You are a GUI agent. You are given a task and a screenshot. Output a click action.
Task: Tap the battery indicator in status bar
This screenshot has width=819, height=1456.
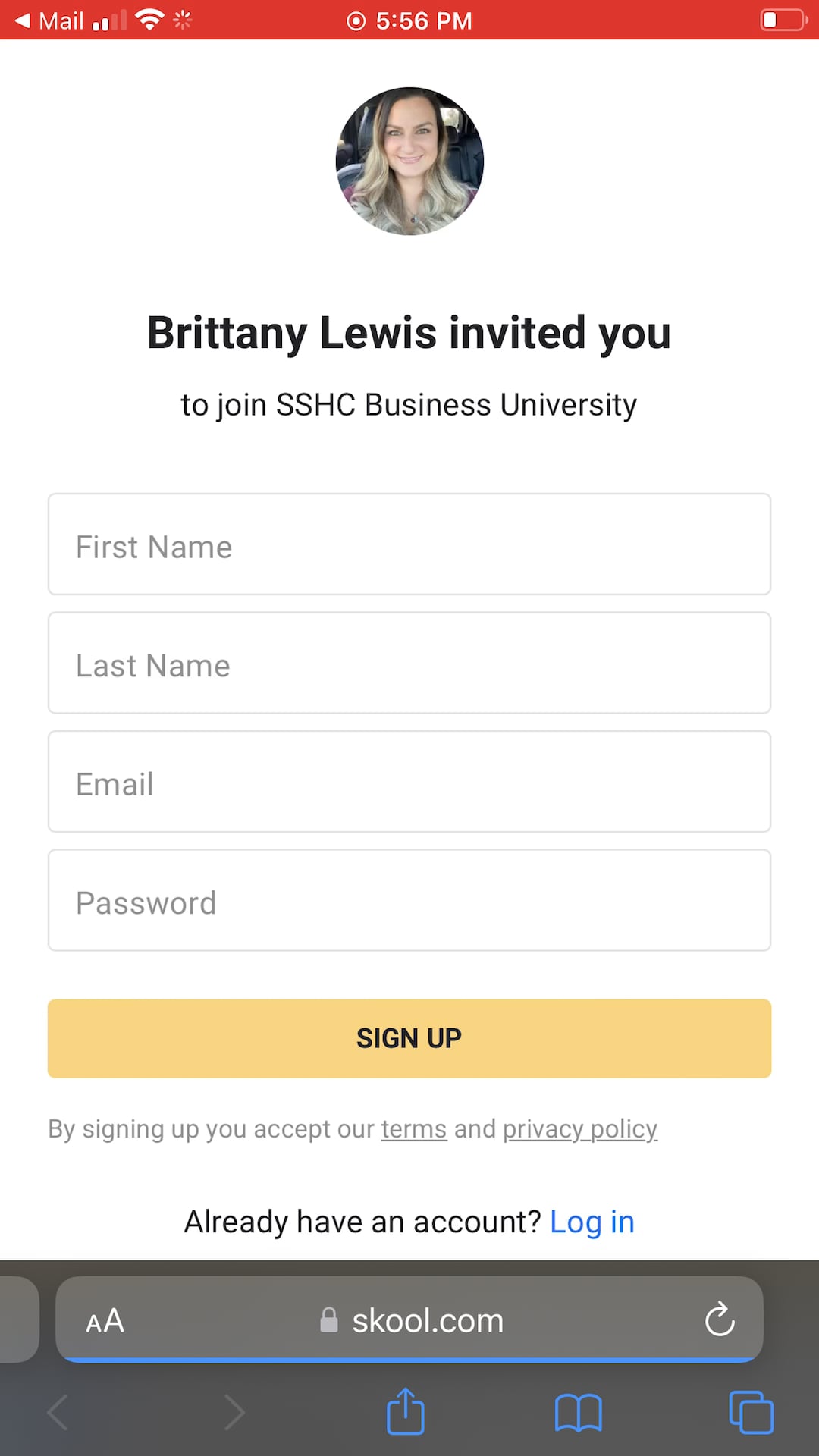tap(783, 20)
